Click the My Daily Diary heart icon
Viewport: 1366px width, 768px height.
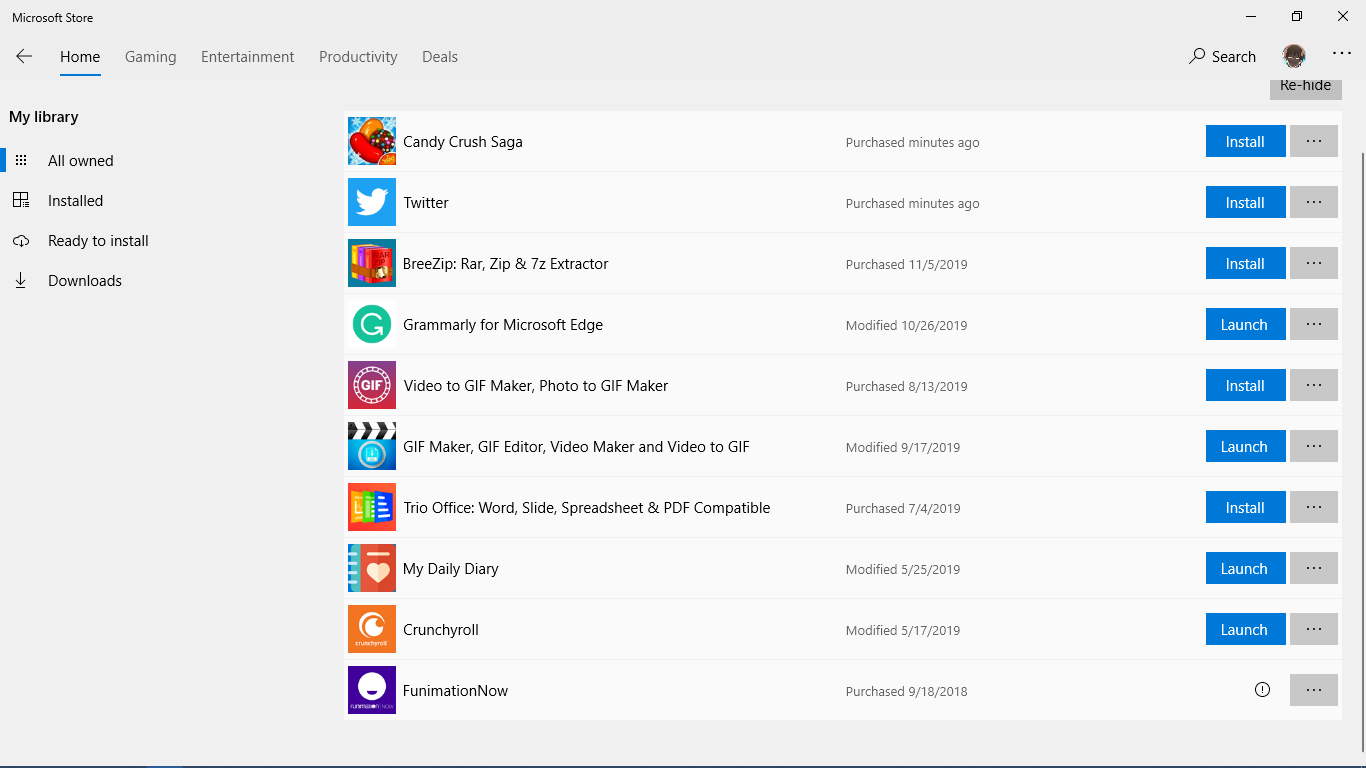(372, 568)
